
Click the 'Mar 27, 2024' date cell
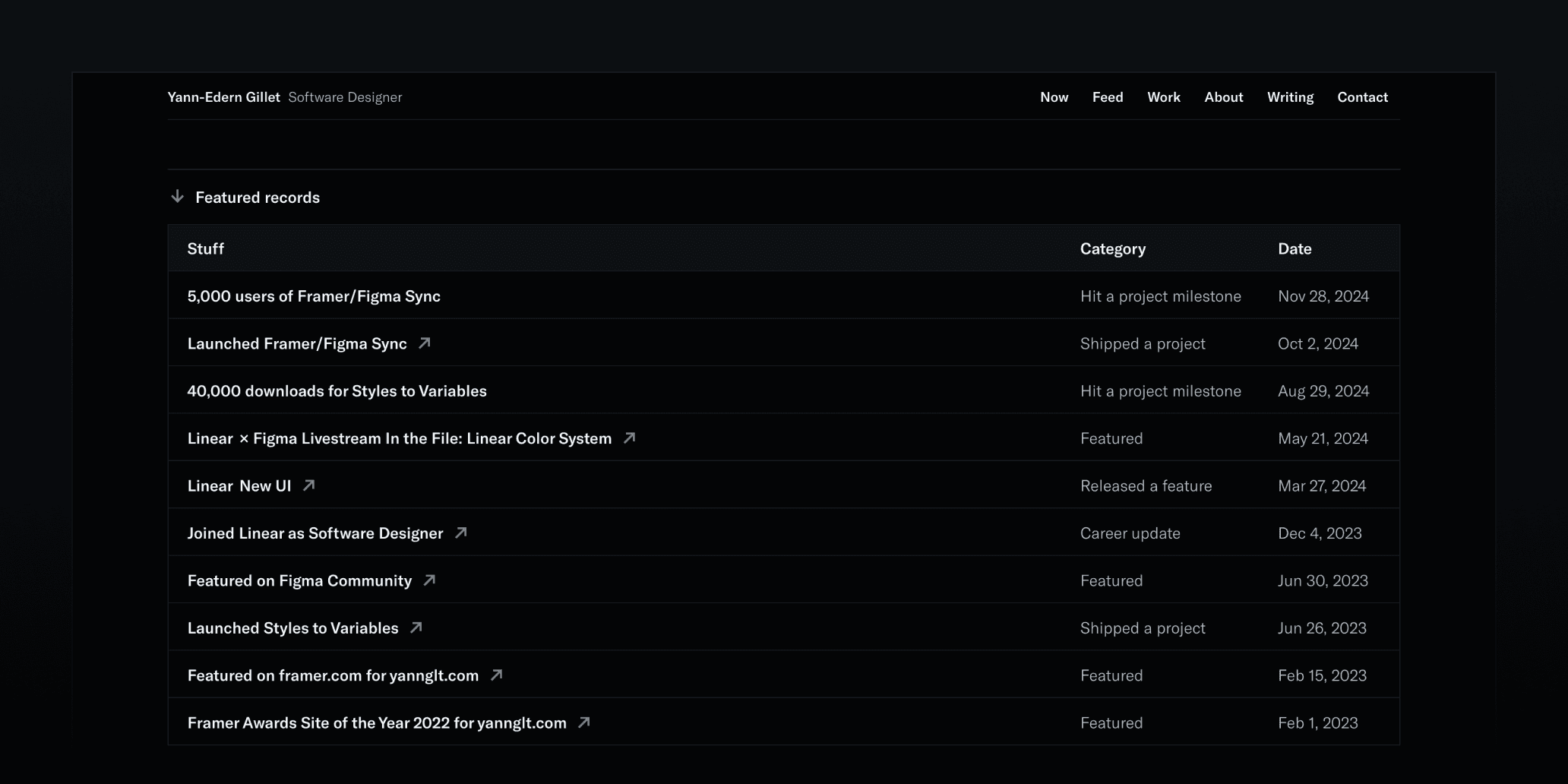[x=1322, y=485]
